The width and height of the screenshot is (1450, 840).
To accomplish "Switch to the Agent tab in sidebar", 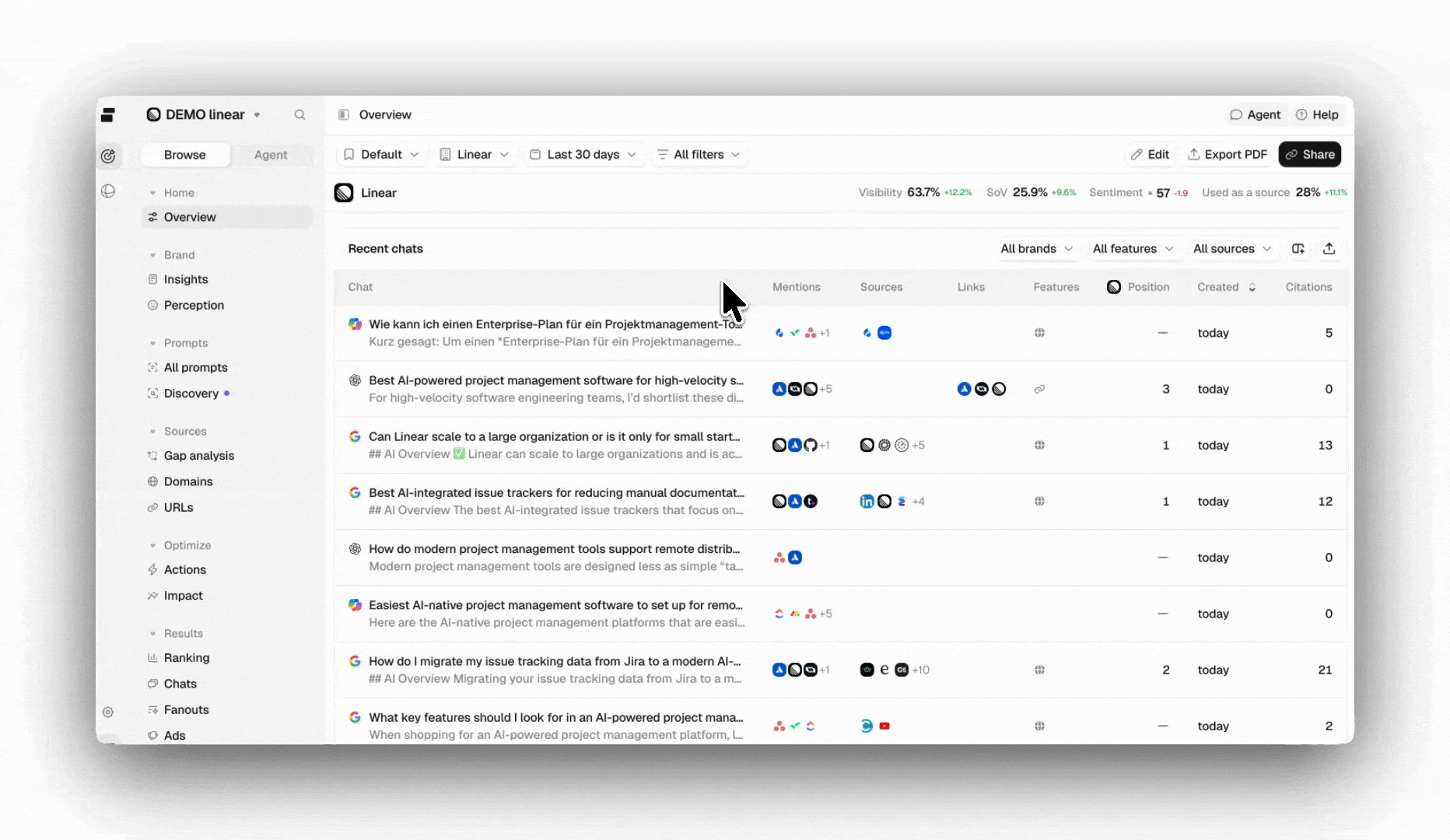I will [x=271, y=155].
